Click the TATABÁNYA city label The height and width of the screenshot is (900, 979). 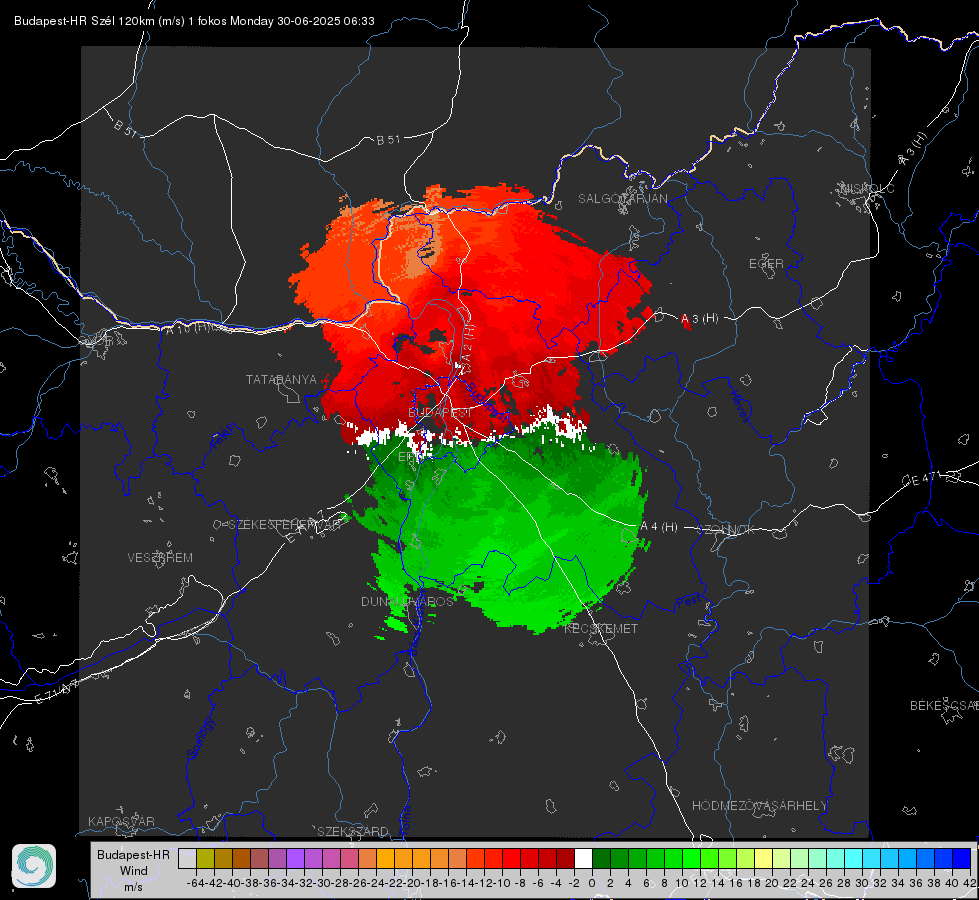(282, 380)
